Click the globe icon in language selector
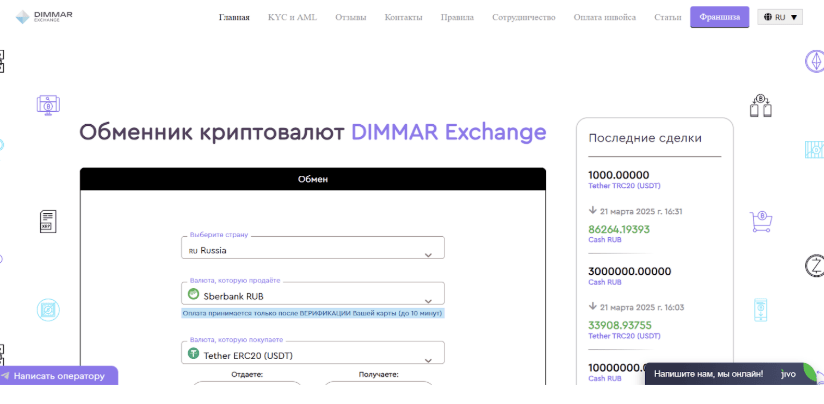 pos(768,17)
